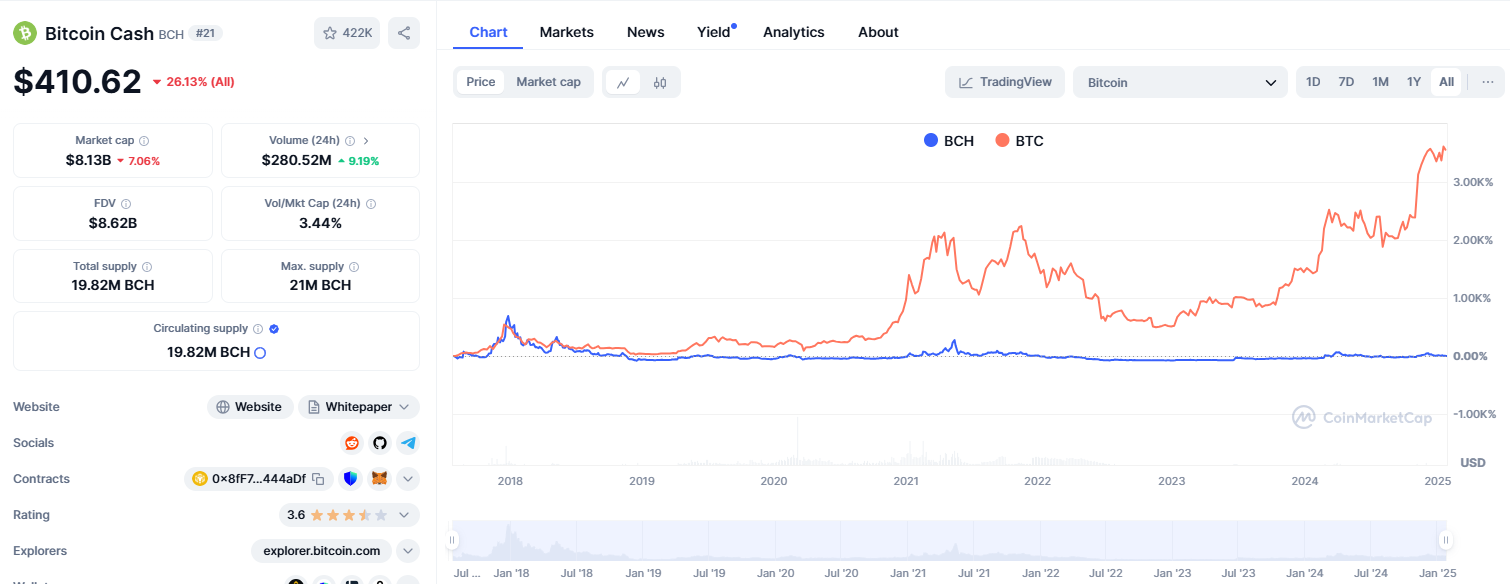Set chart range to All
Viewport: 1510px width, 584px height.
tap(1446, 82)
